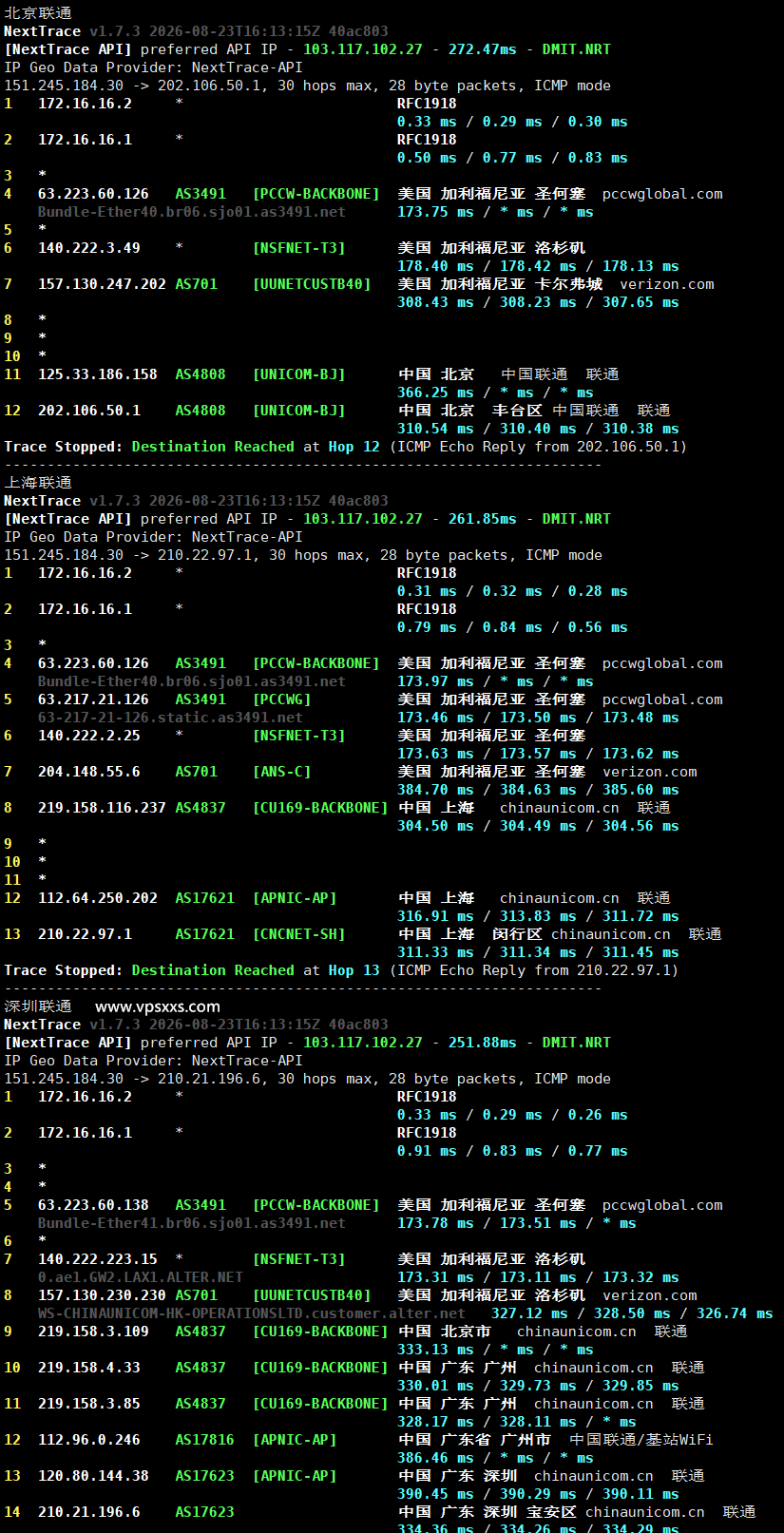The width and height of the screenshot is (784, 1533).
Task: Click the IP address 125.33.186.158
Action: [98, 374]
